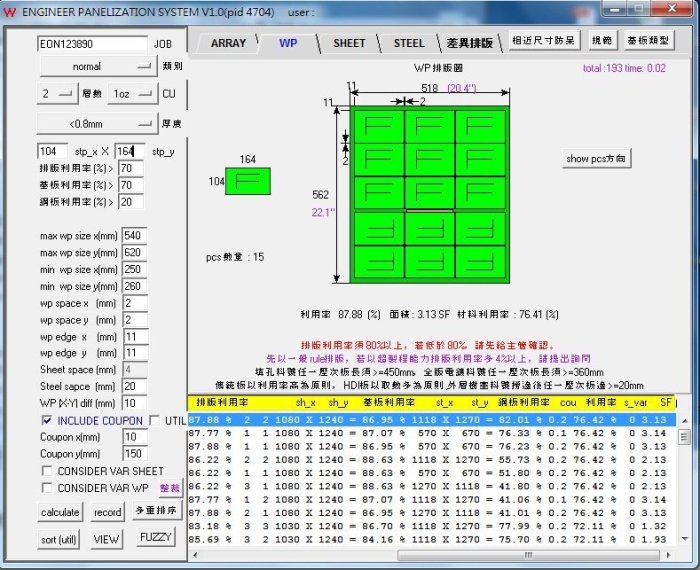Enable the UTIL checkbox

click(x=155, y=421)
